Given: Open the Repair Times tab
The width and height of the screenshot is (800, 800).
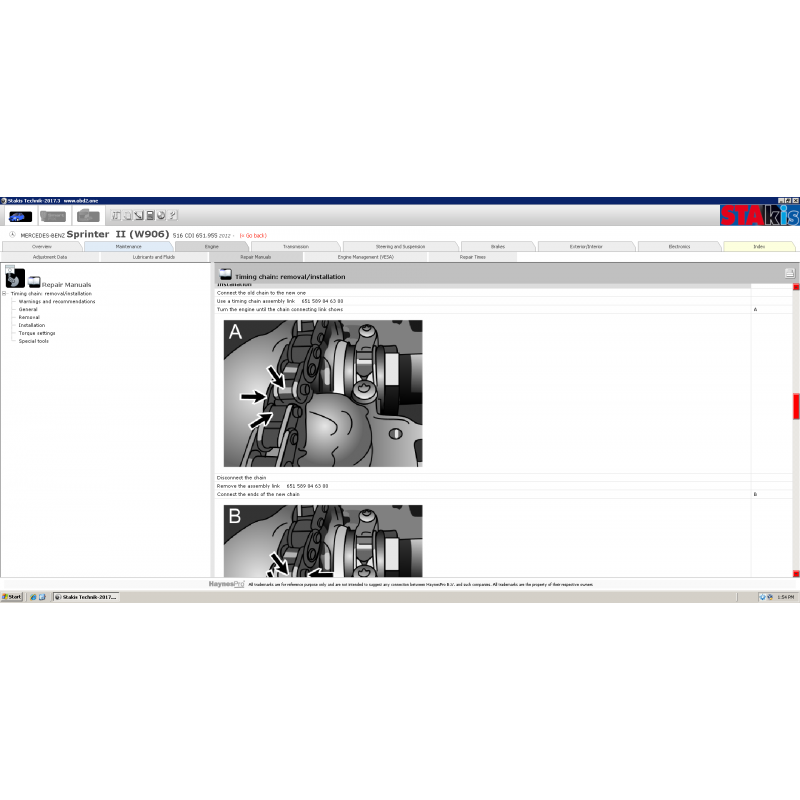Looking at the screenshot, I should click(470, 257).
